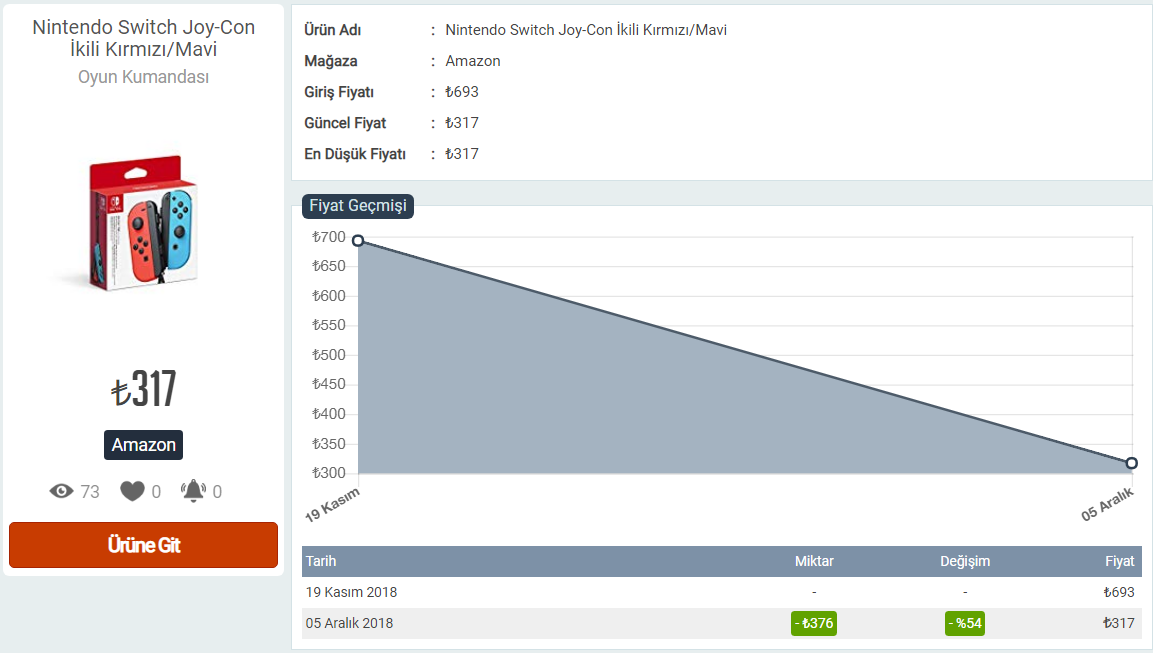Click the eye views icon
Image resolution: width=1153 pixels, height=653 pixels.
[x=62, y=491]
